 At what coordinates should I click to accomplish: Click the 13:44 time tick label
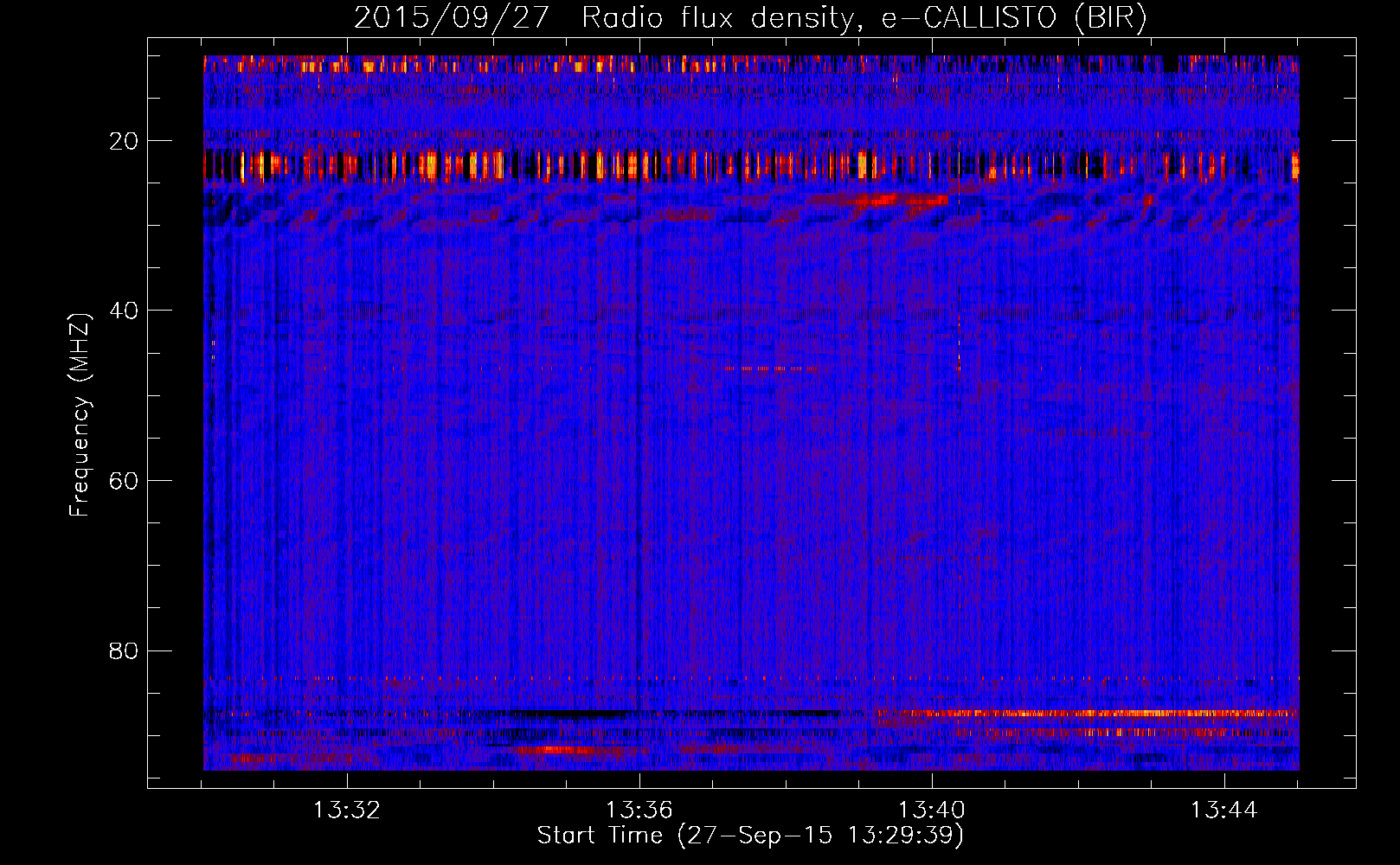[x=1224, y=810]
